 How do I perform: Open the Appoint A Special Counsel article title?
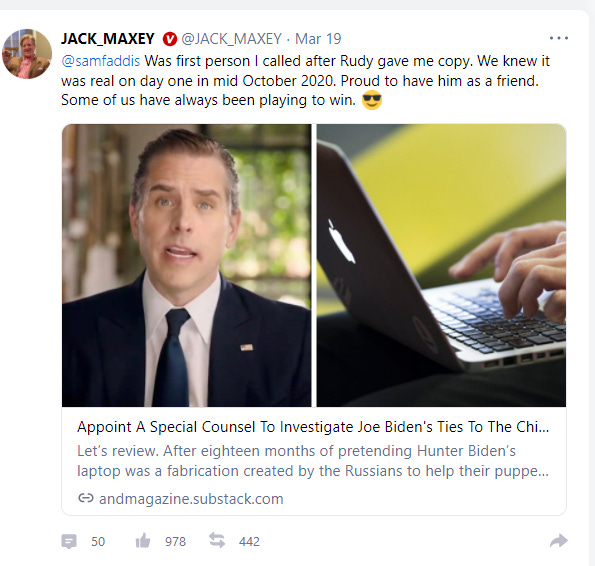click(313, 427)
